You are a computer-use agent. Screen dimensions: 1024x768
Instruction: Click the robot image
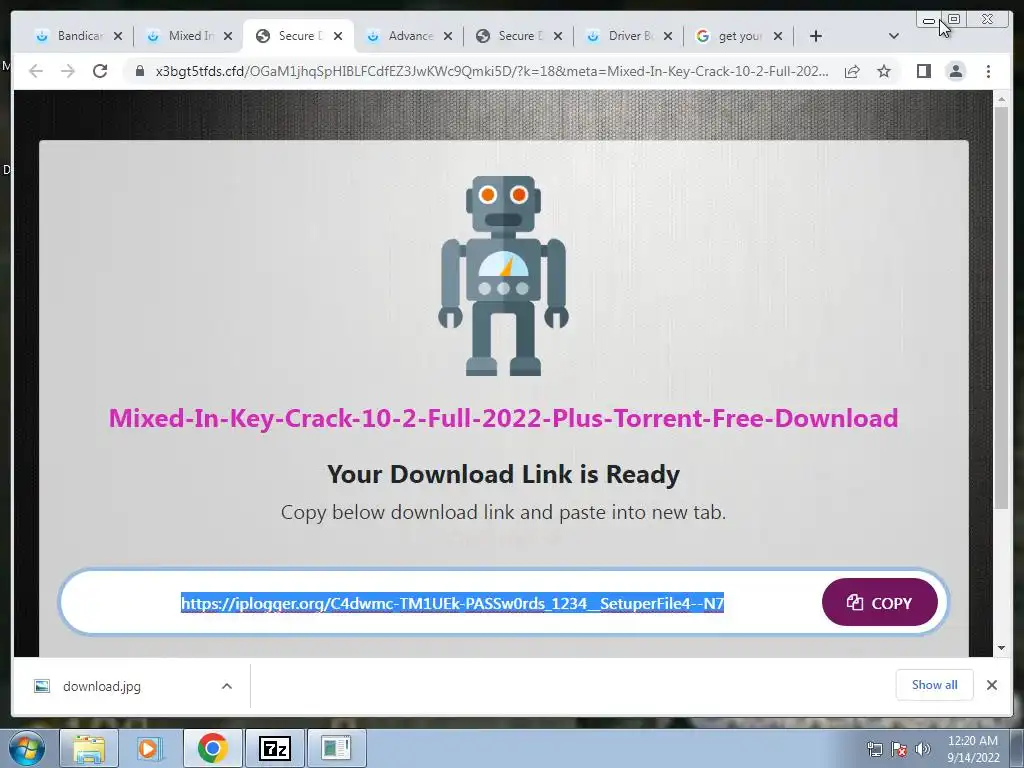click(504, 275)
